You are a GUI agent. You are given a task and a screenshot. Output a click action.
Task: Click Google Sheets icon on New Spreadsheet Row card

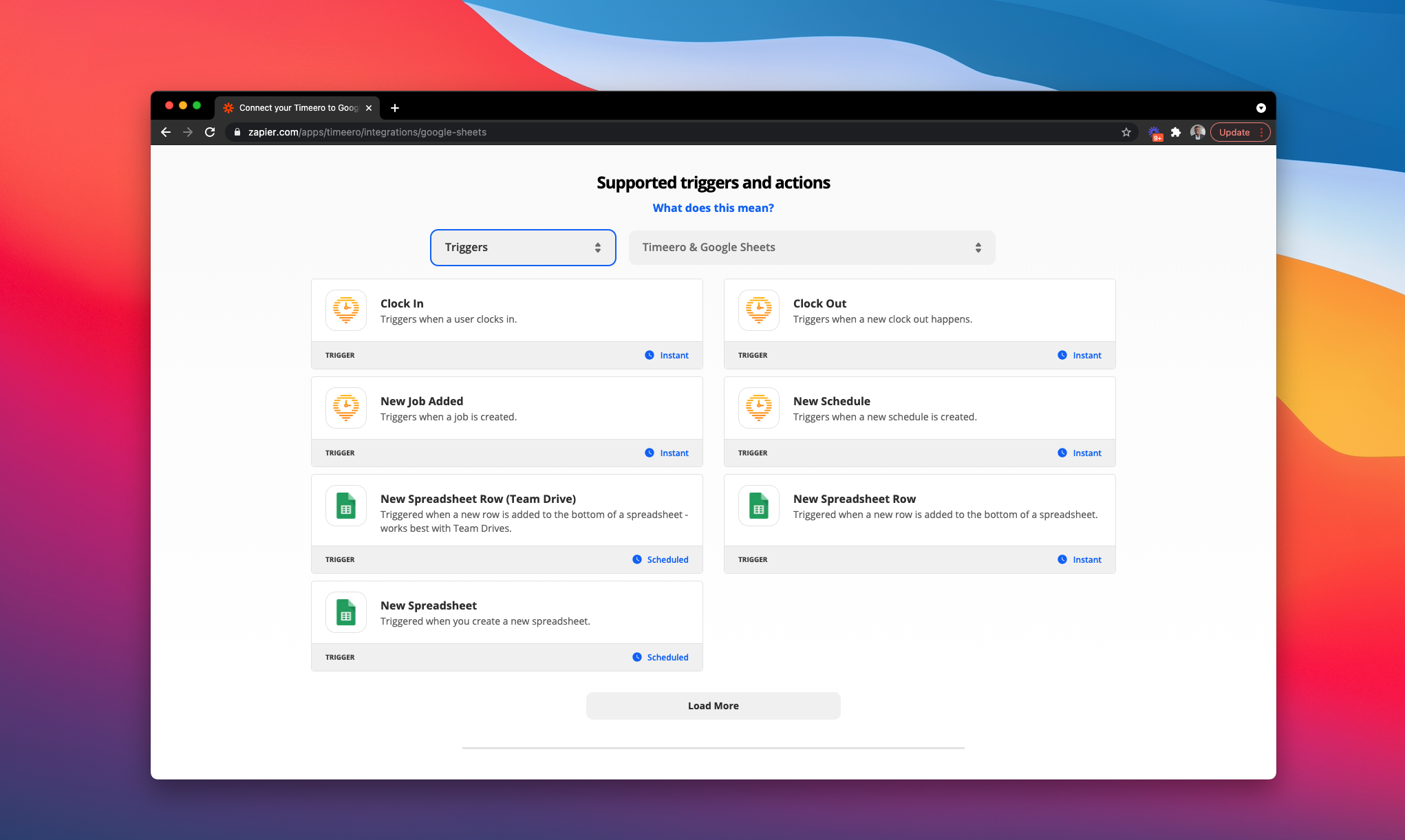pyautogui.click(x=759, y=506)
